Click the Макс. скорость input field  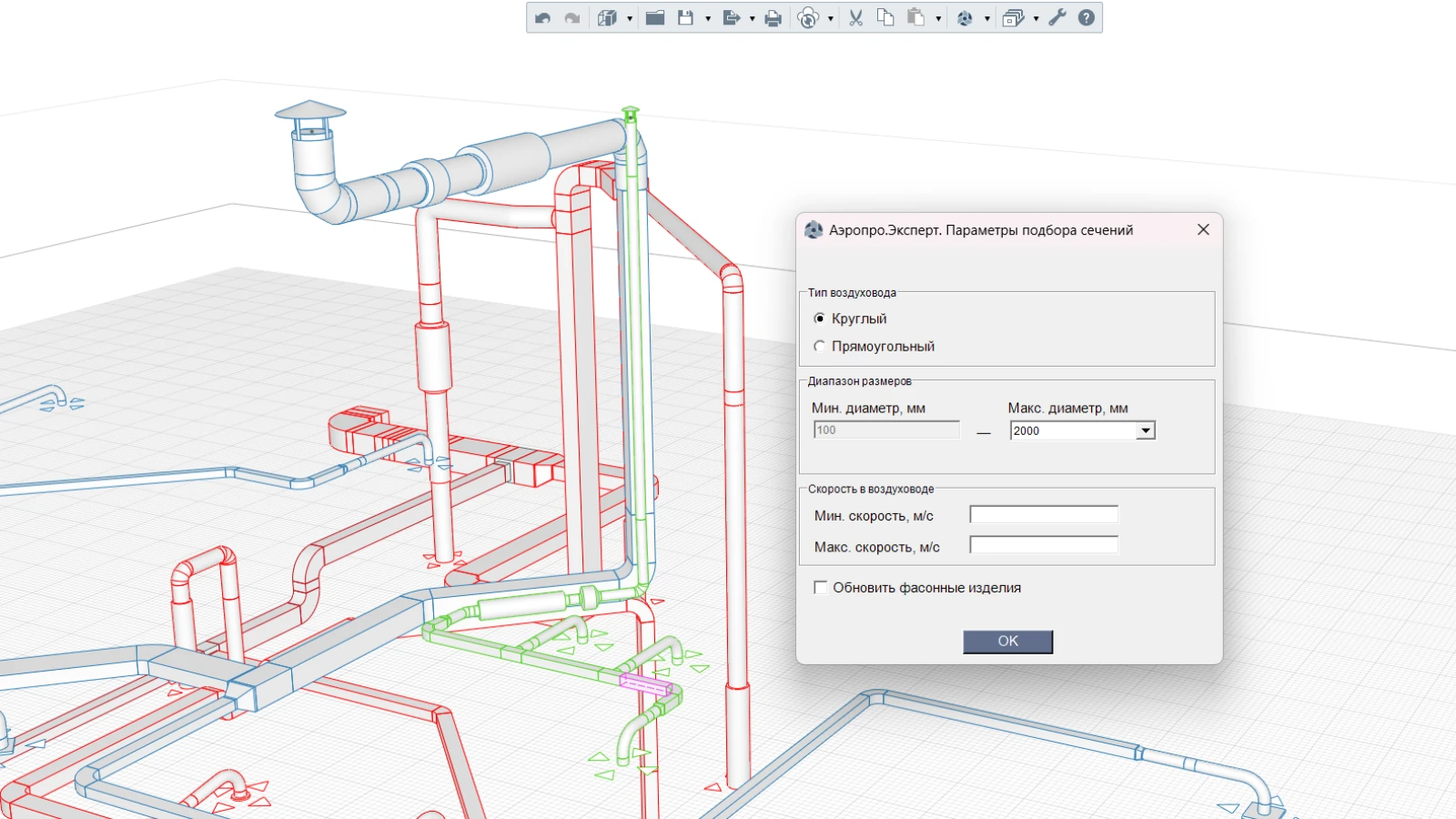click(1044, 546)
